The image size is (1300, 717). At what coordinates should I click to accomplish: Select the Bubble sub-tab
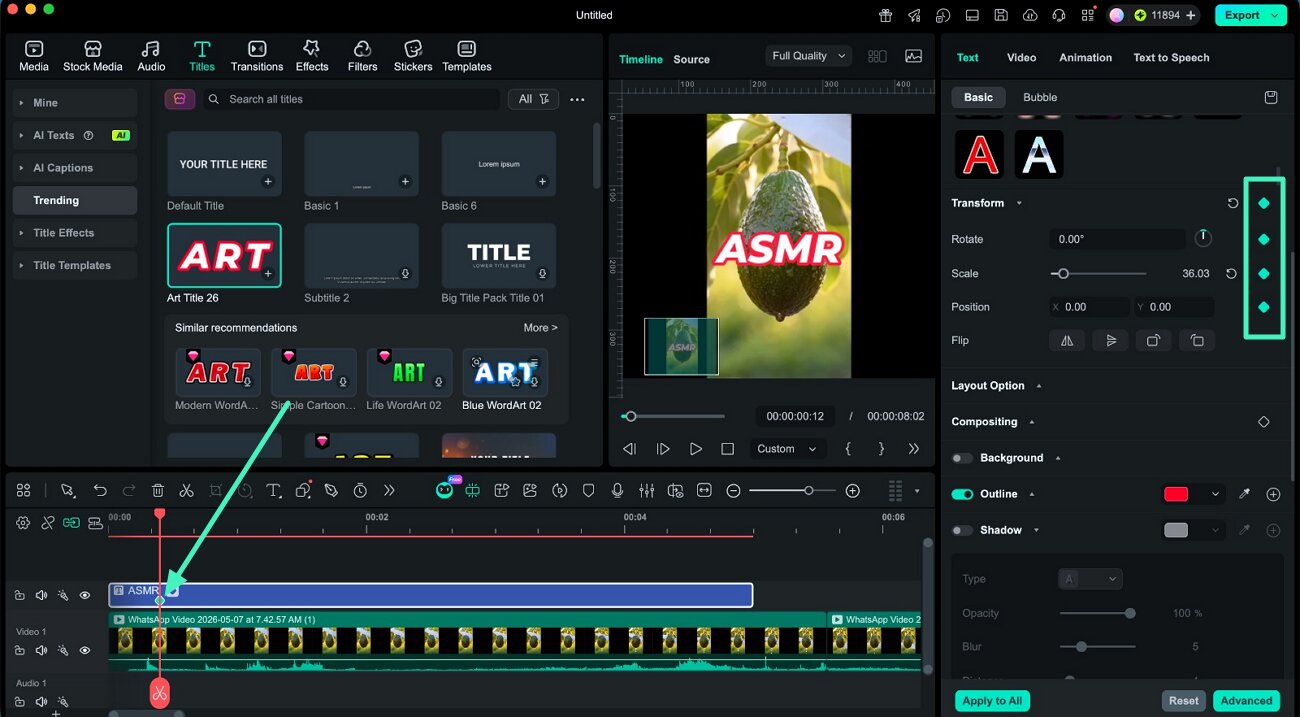click(x=1040, y=97)
